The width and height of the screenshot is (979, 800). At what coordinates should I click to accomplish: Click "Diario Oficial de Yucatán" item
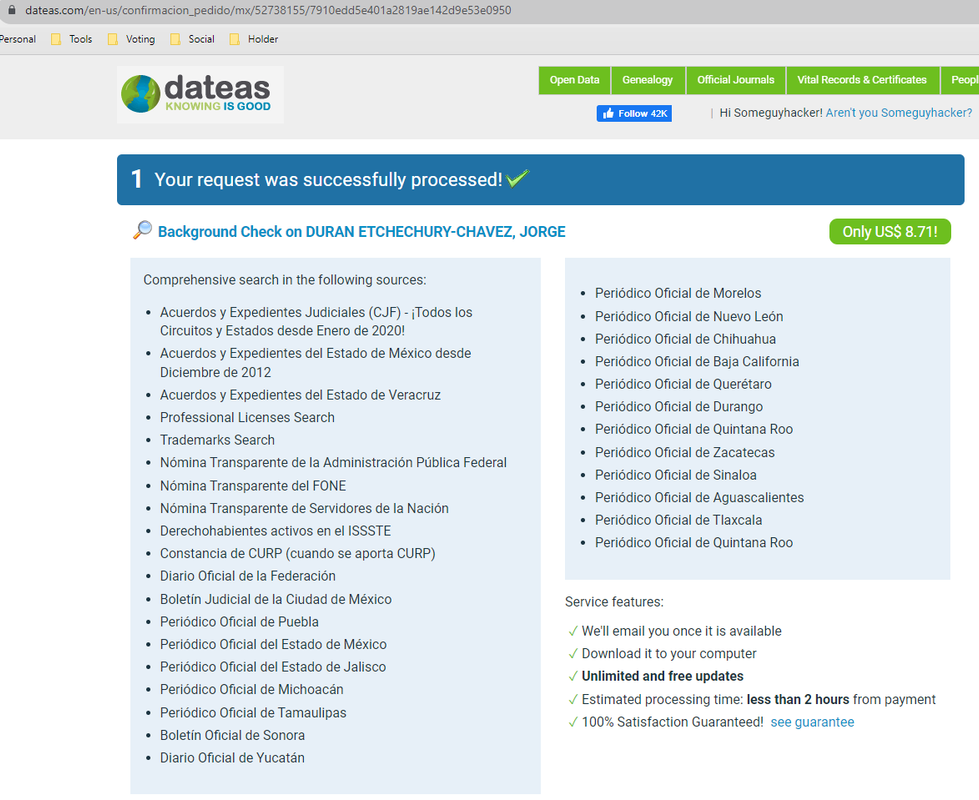232,758
